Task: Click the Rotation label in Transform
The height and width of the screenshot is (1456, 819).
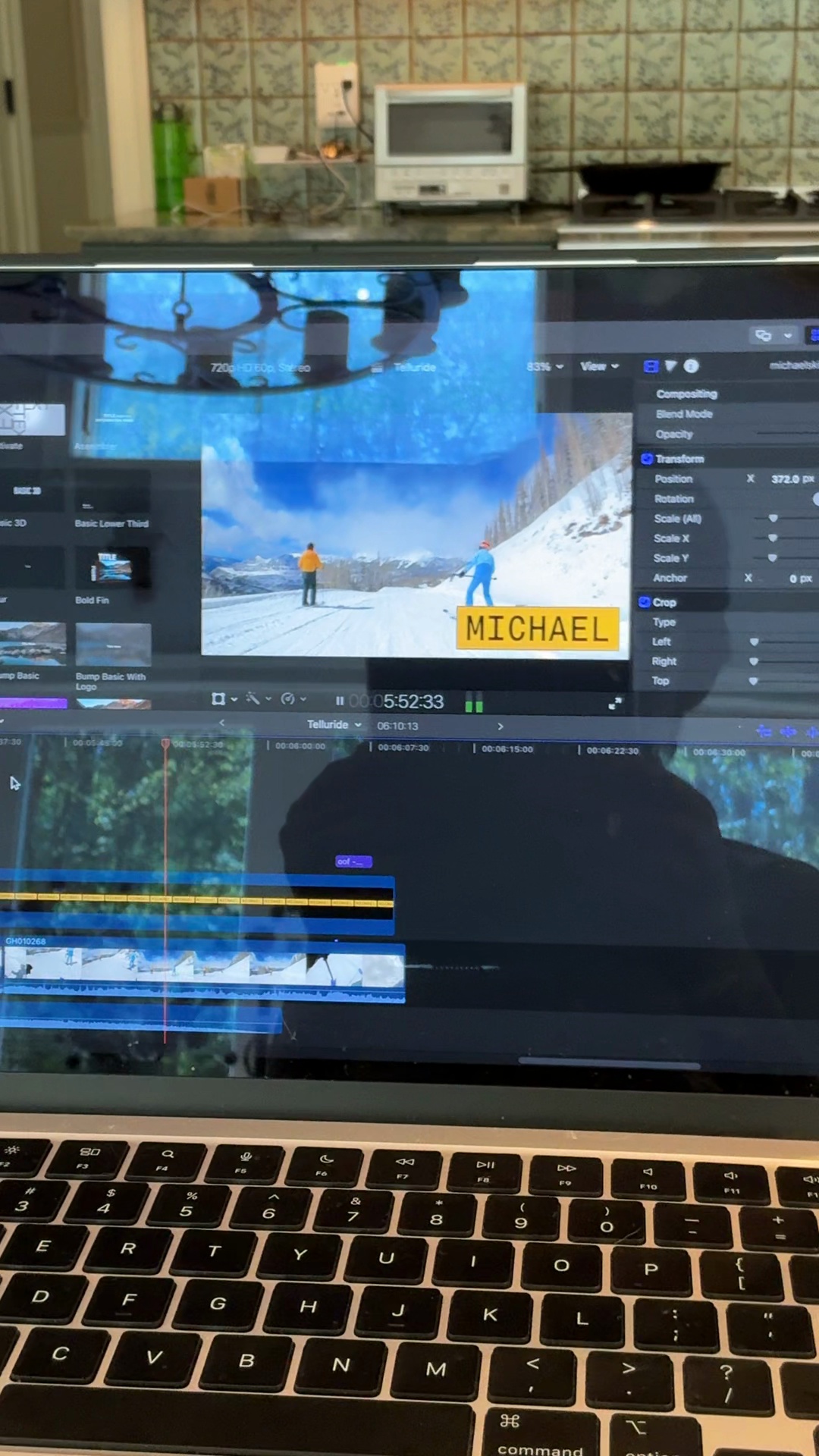Action: (x=674, y=499)
